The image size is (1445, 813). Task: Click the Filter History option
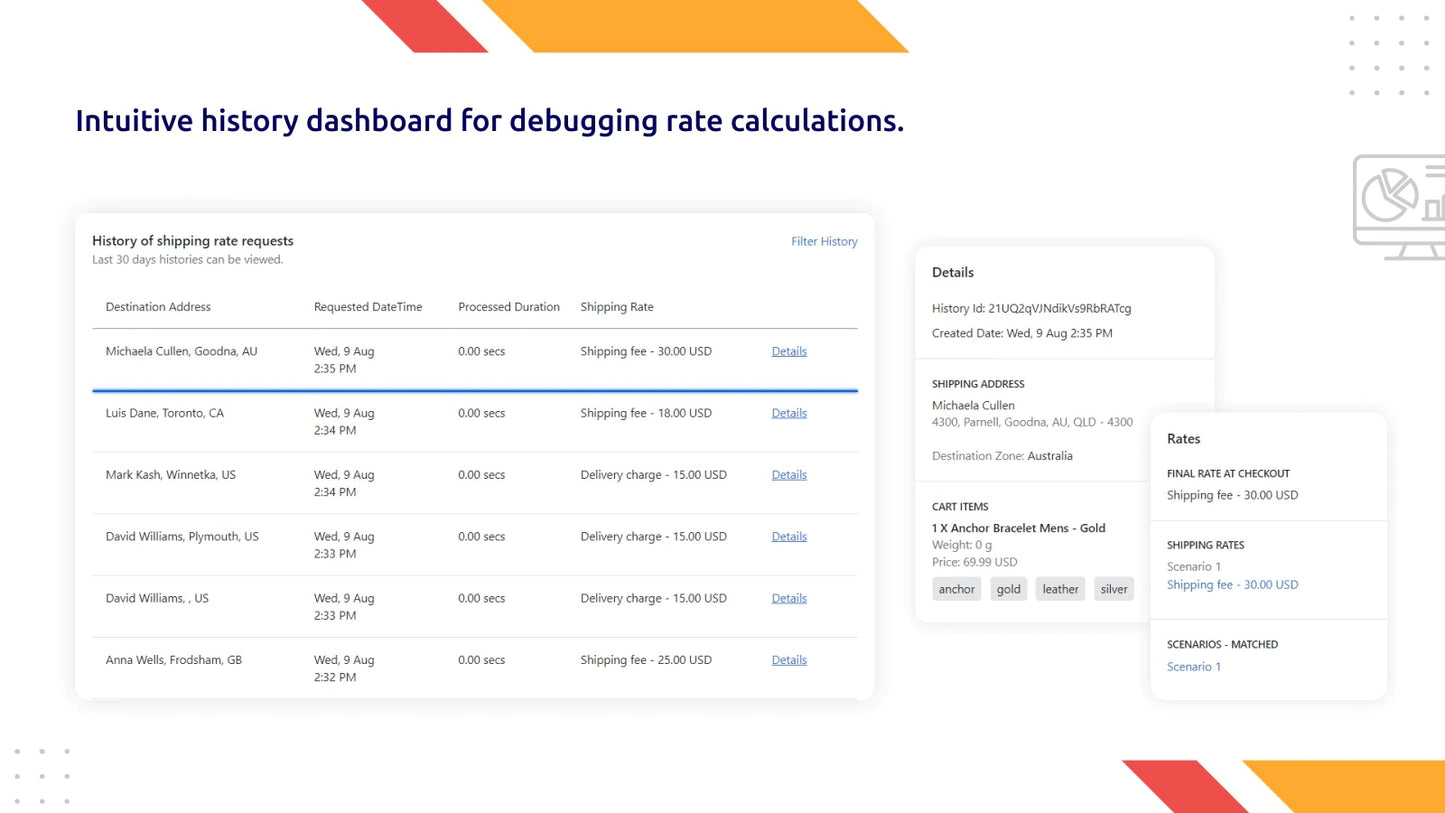[x=824, y=241]
